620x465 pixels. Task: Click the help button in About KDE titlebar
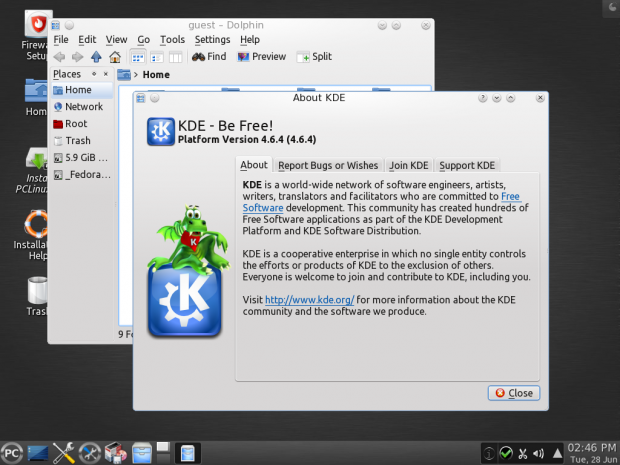482,98
